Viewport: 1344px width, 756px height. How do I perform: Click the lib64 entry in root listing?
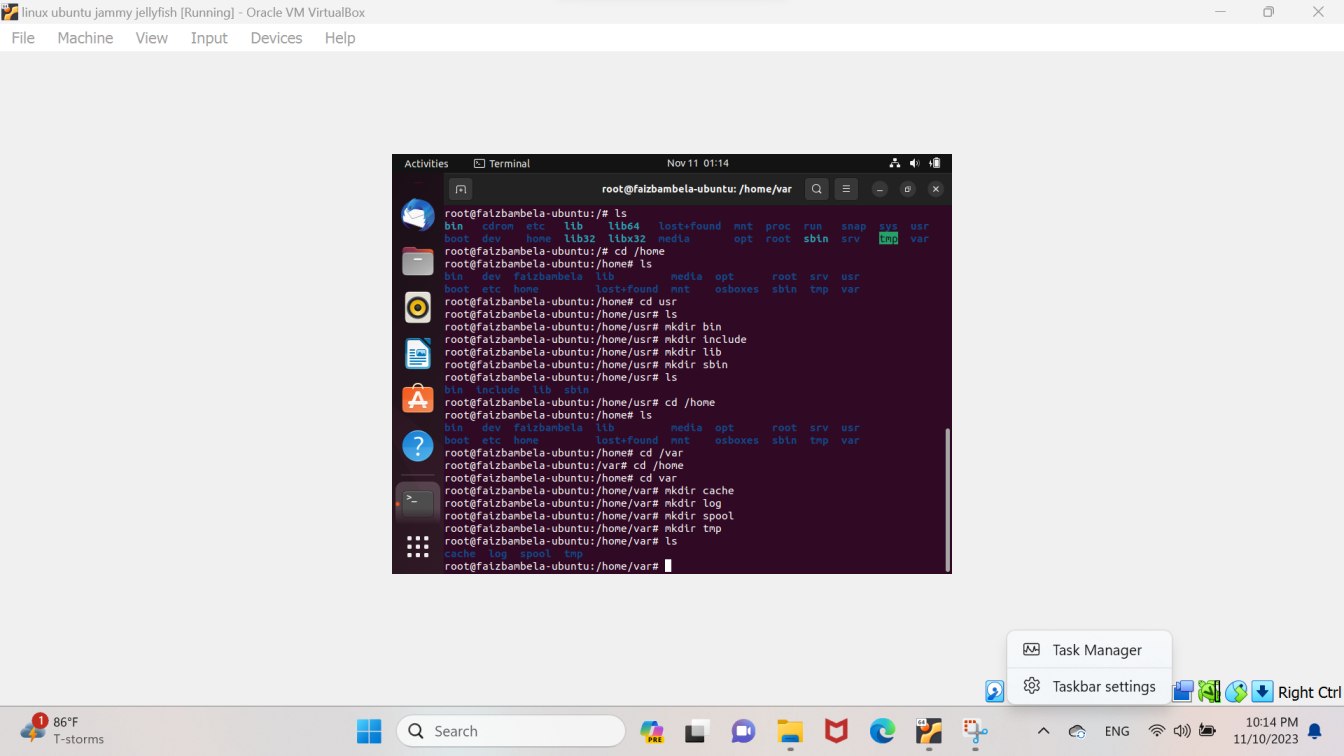624,226
